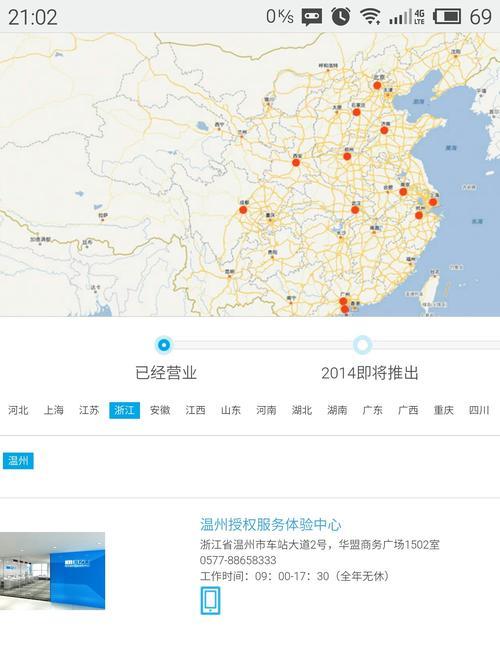Tap the Wi-Fi icon in status bar
The height and width of the screenshot is (666, 500).
(x=370, y=17)
